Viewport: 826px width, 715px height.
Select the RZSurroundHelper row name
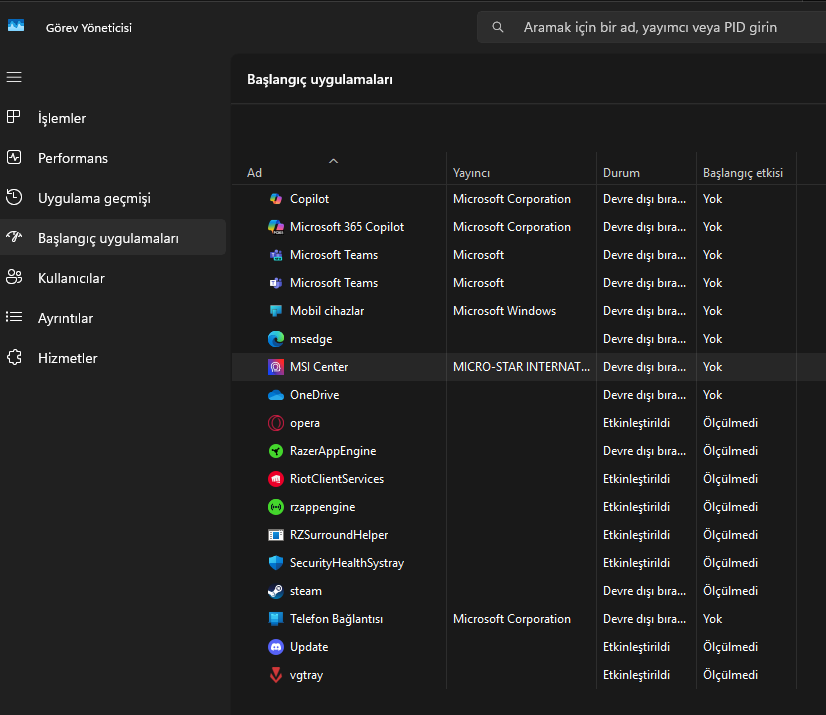[339, 535]
